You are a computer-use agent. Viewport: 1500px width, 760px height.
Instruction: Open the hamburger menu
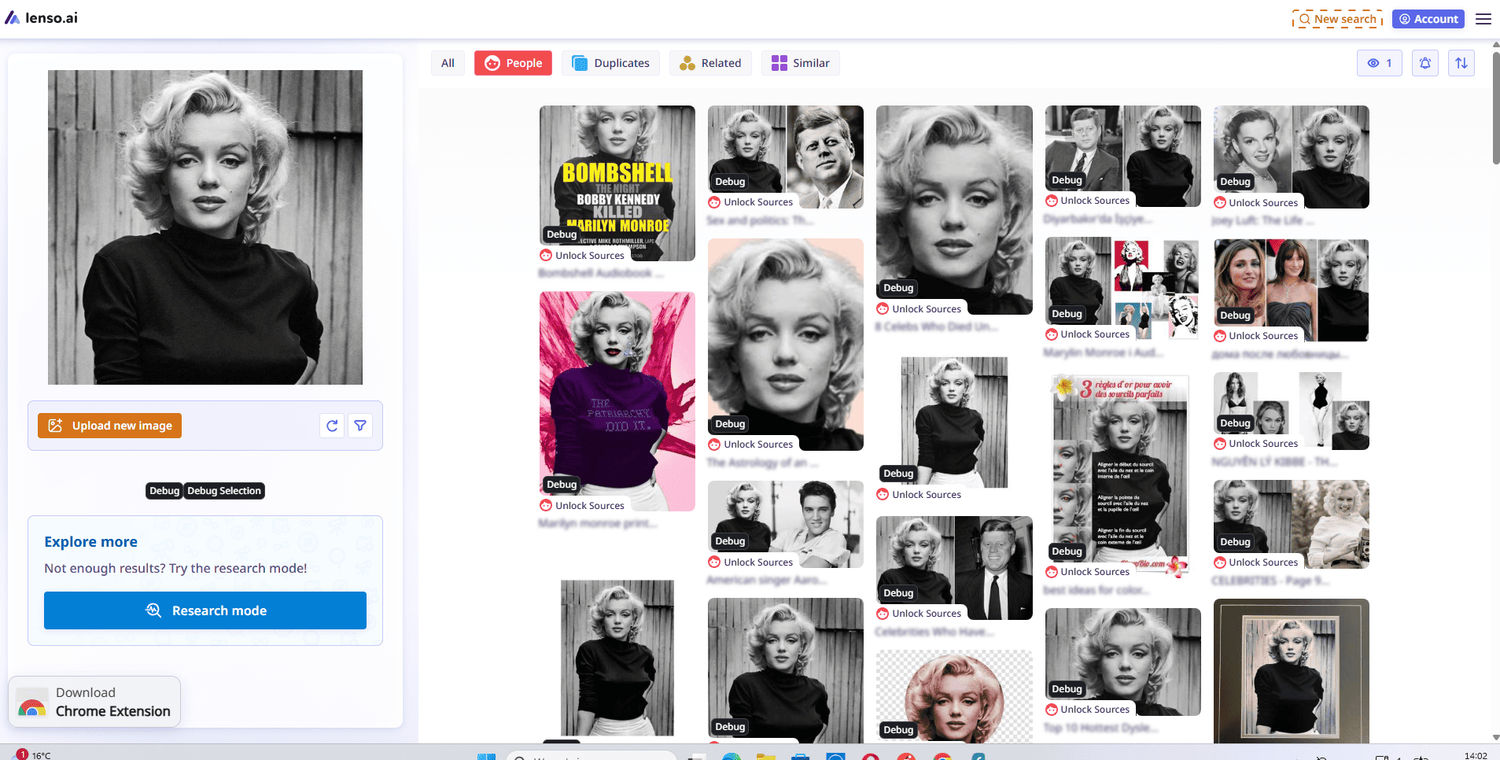1483,18
